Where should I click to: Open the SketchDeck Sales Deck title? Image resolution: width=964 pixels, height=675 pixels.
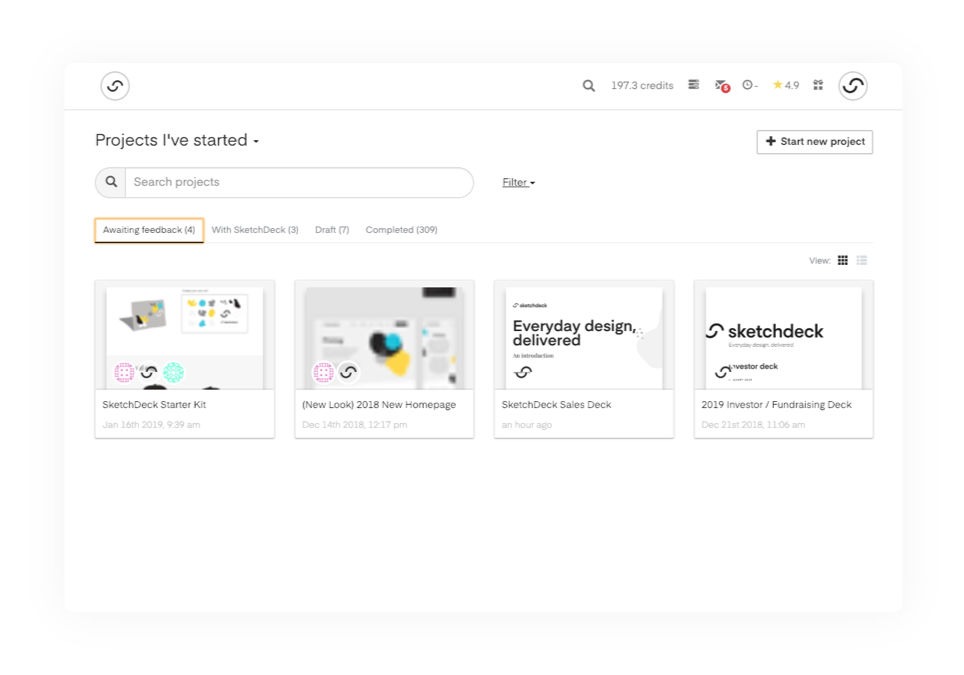pos(556,405)
